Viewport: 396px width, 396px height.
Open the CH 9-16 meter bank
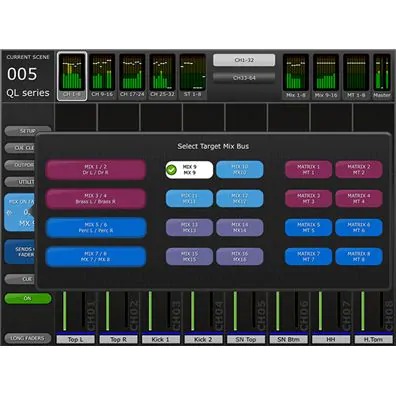tap(102, 76)
